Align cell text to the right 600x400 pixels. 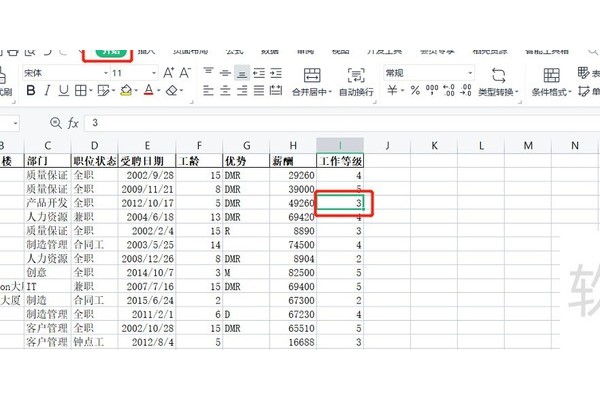click(242, 91)
